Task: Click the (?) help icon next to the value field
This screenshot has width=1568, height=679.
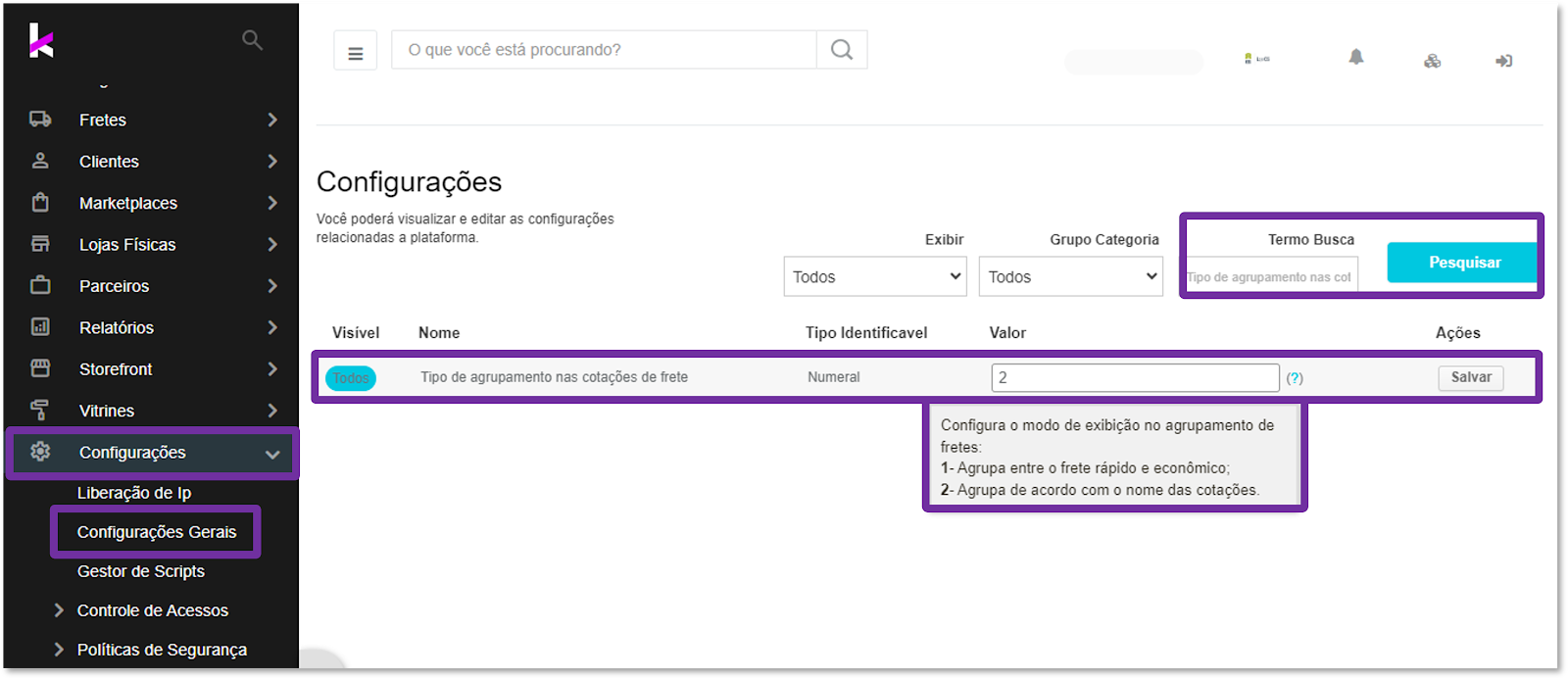Action: [x=1295, y=378]
